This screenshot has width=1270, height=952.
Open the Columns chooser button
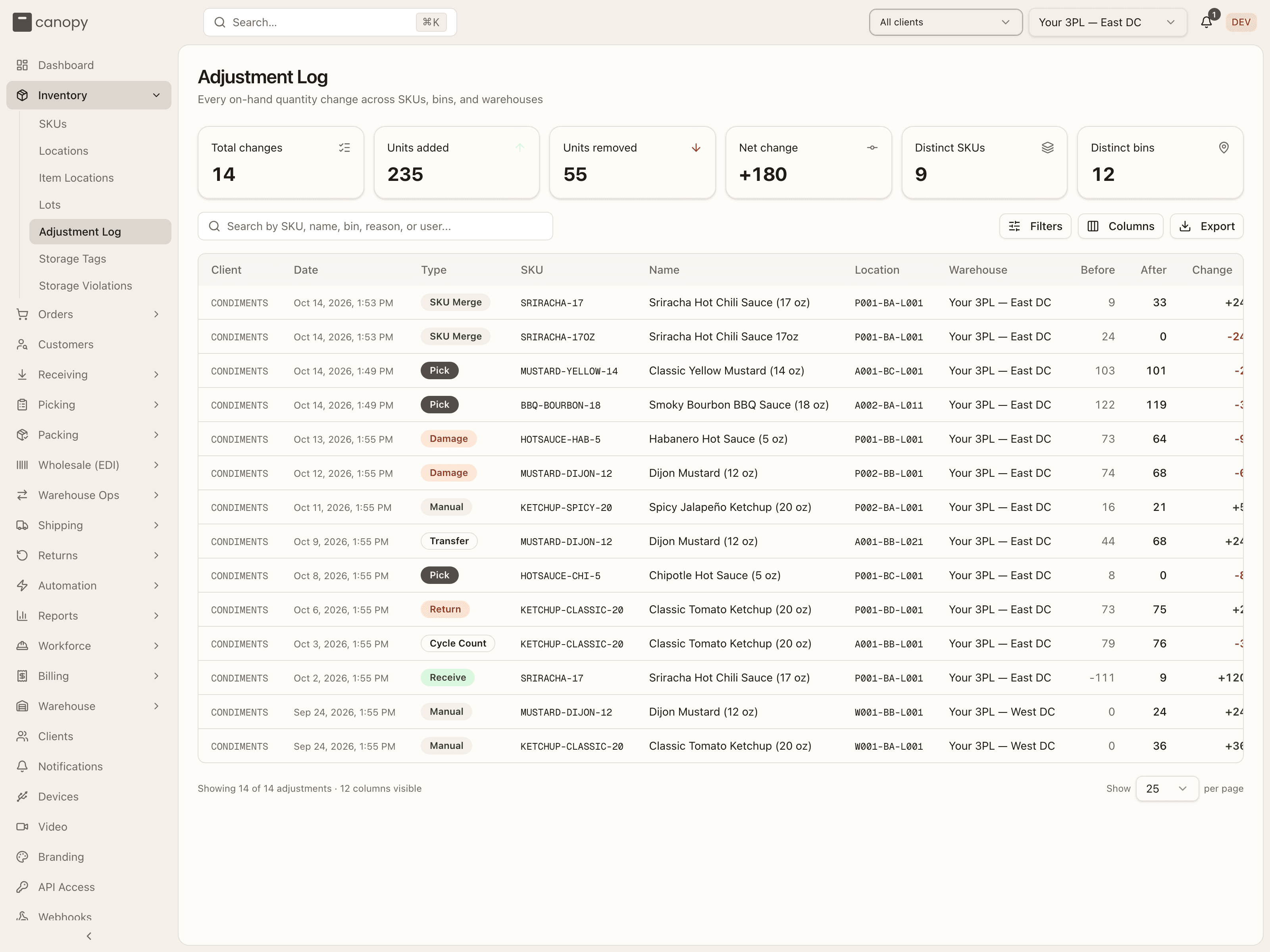pos(1120,226)
